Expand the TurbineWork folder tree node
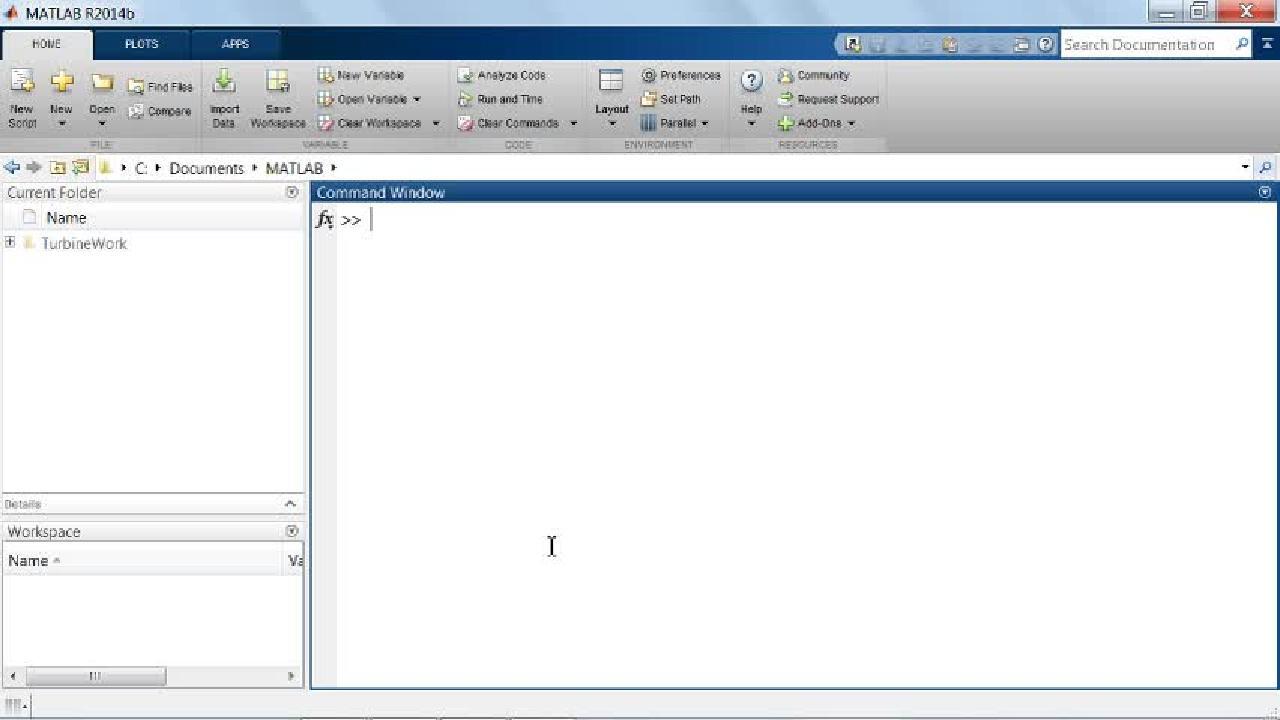This screenshot has height=720, width=1280. (x=10, y=243)
